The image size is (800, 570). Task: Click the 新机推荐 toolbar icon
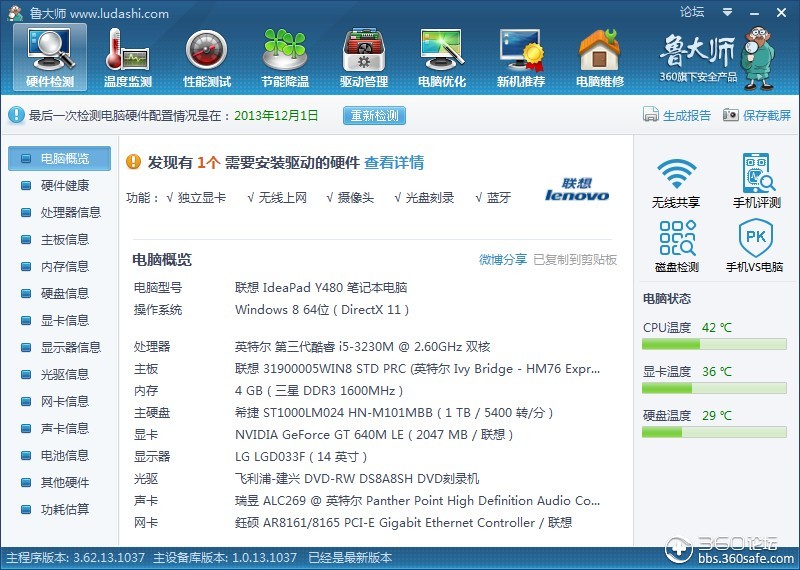(x=520, y=56)
